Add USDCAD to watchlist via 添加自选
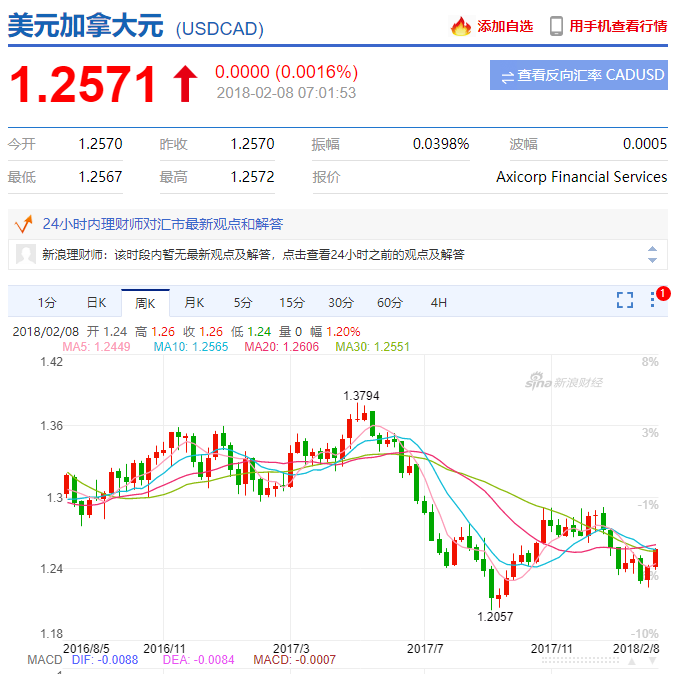The image size is (678, 674). [505, 26]
